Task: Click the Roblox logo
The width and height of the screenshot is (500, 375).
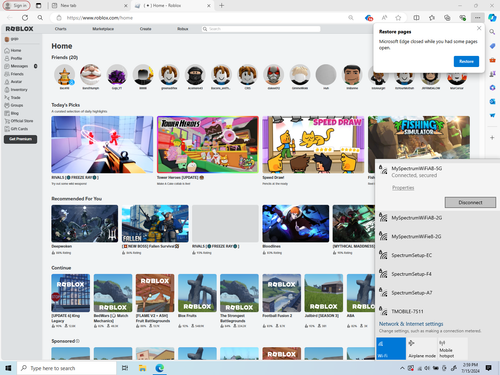Action: pos(19,29)
